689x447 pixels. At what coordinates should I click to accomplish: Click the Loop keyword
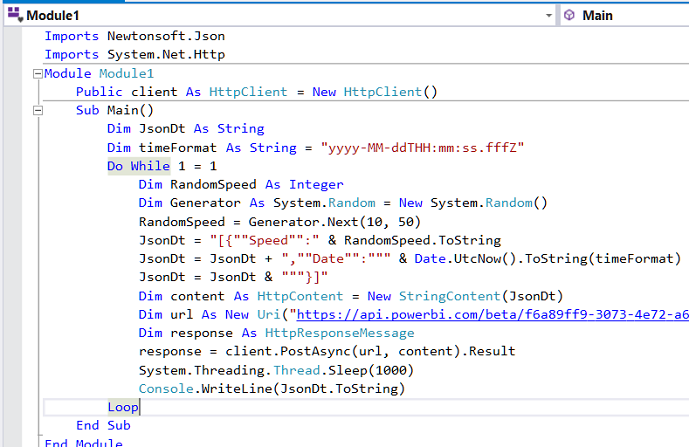(123, 406)
